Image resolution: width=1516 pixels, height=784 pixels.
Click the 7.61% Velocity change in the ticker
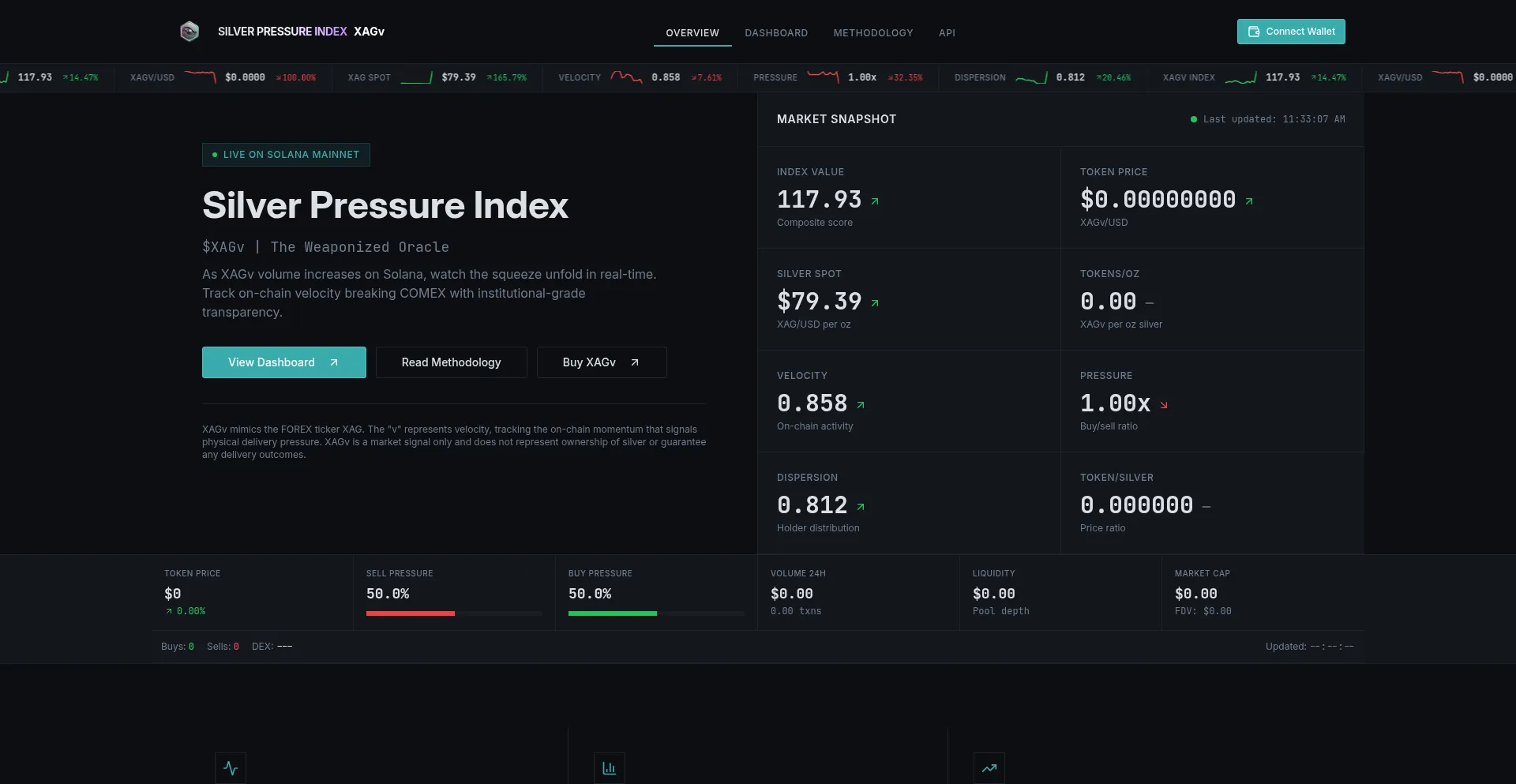click(x=707, y=77)
